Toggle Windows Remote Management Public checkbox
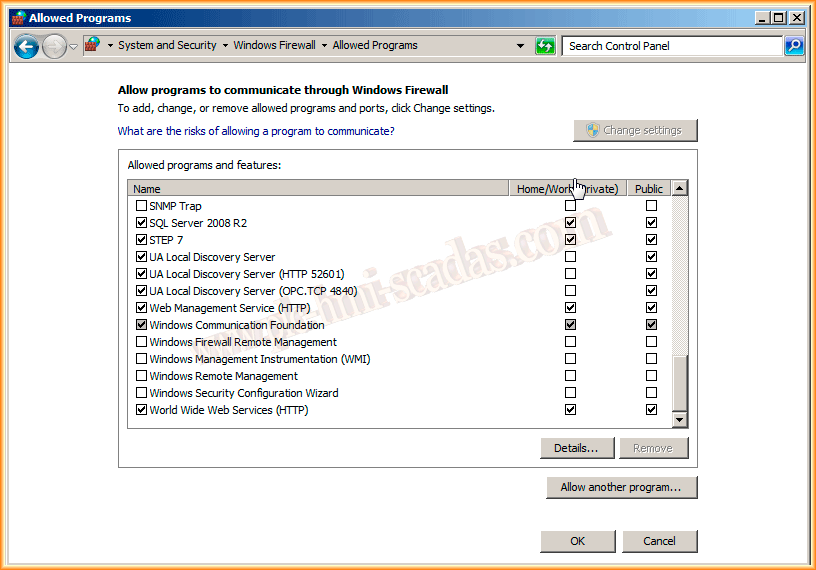 [651, 376]
